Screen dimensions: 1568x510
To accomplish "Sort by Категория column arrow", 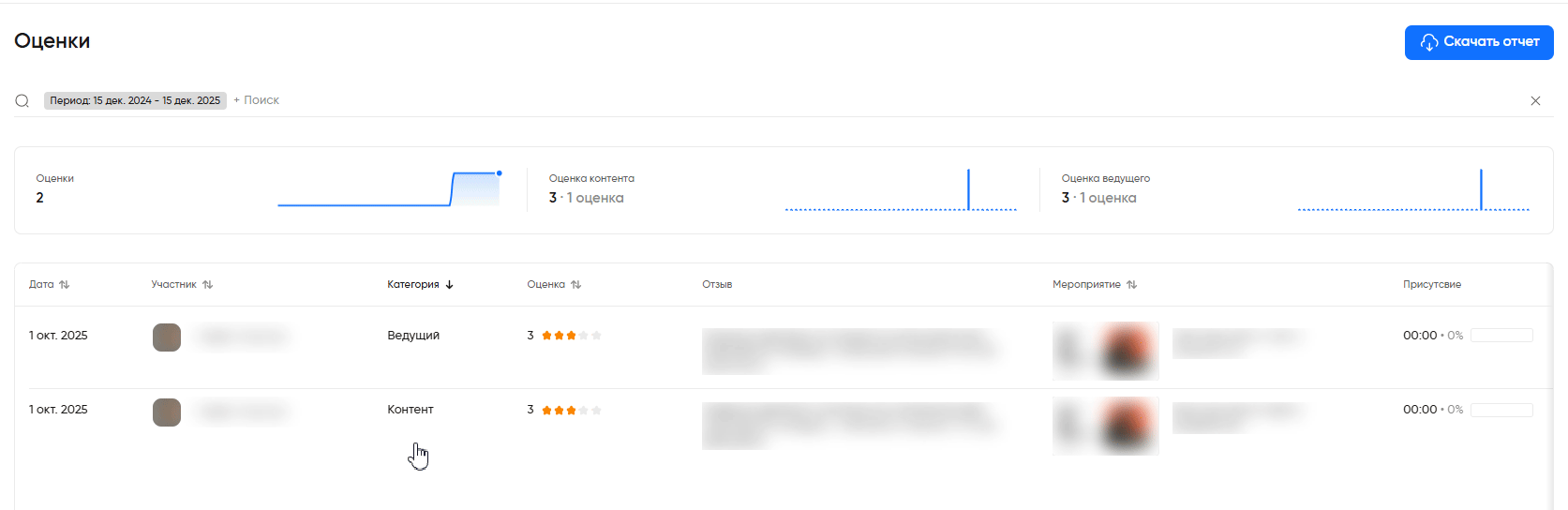I will (450, 285).
